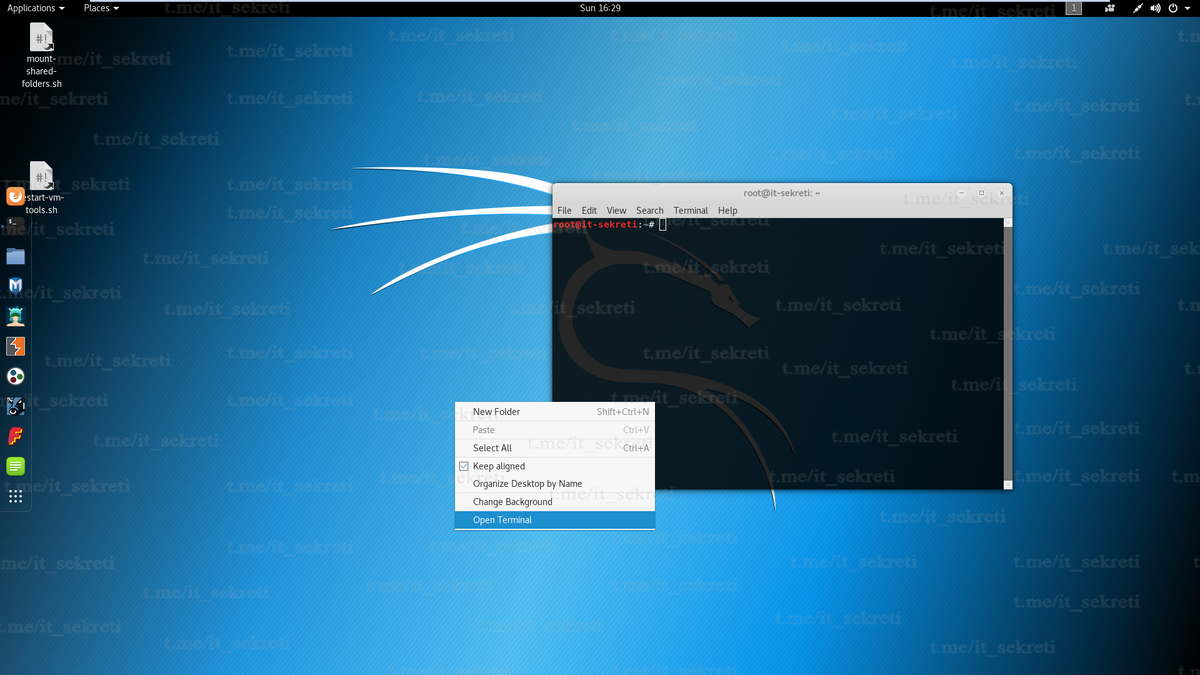This screenshot has width=1200, height=675.
Task: Launch Faraday red F icon
Action: [x=15, y=436]
